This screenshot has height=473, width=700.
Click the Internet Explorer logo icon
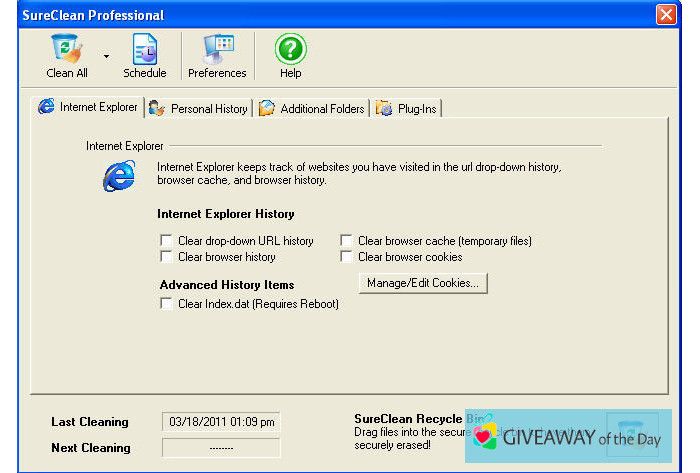click(118, 176)
